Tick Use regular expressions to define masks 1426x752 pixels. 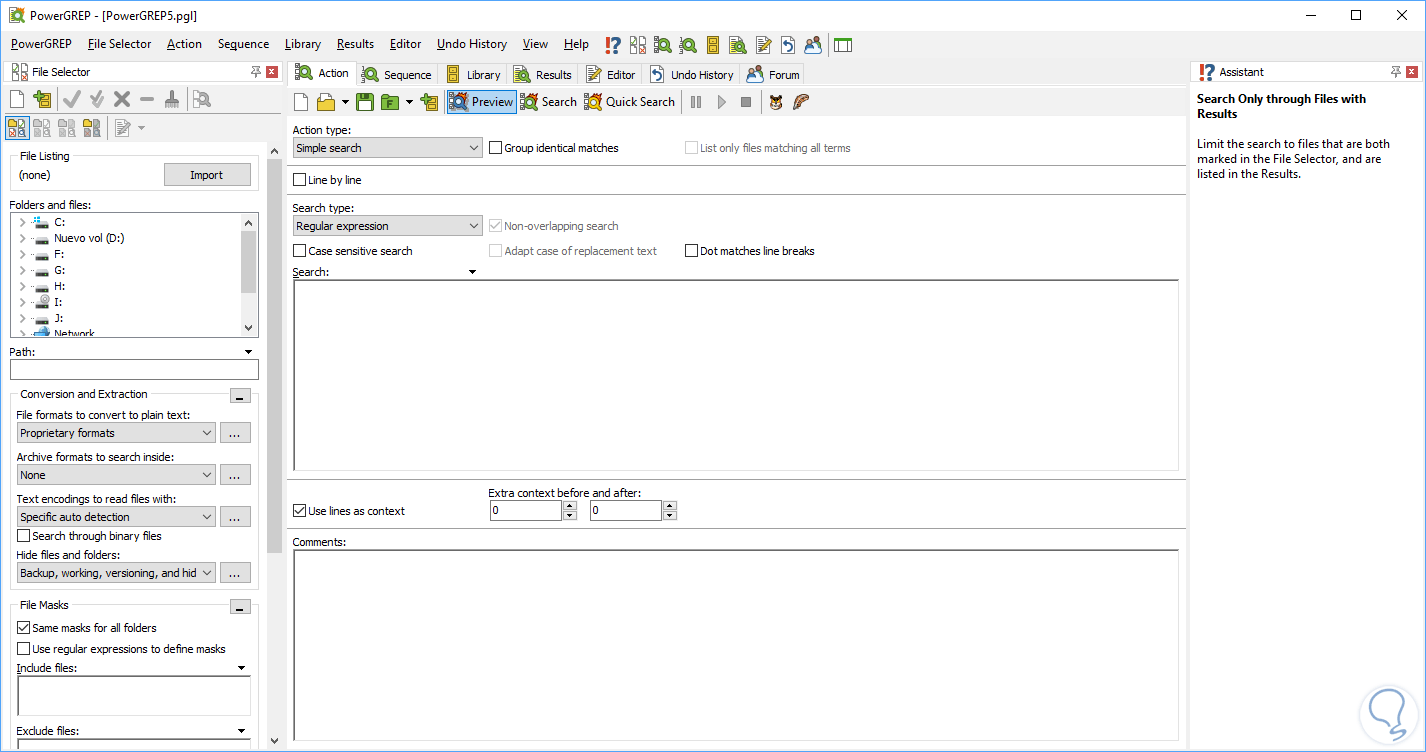pyautogui.click(x=24, y=649)
